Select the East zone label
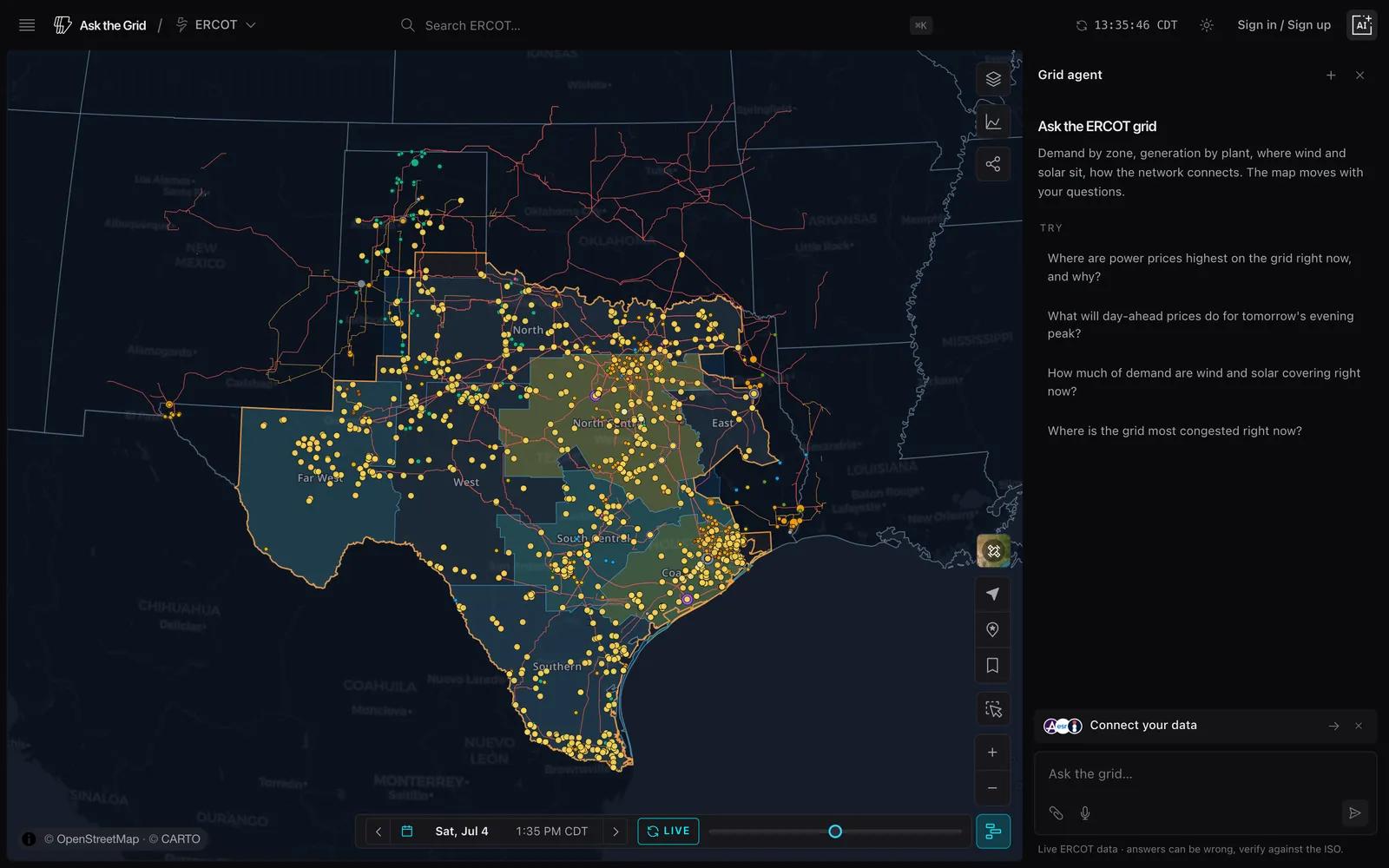Image resolution: width=1389 pixels, height=868 pixels. pyautogui.click(x=722, y=423)
